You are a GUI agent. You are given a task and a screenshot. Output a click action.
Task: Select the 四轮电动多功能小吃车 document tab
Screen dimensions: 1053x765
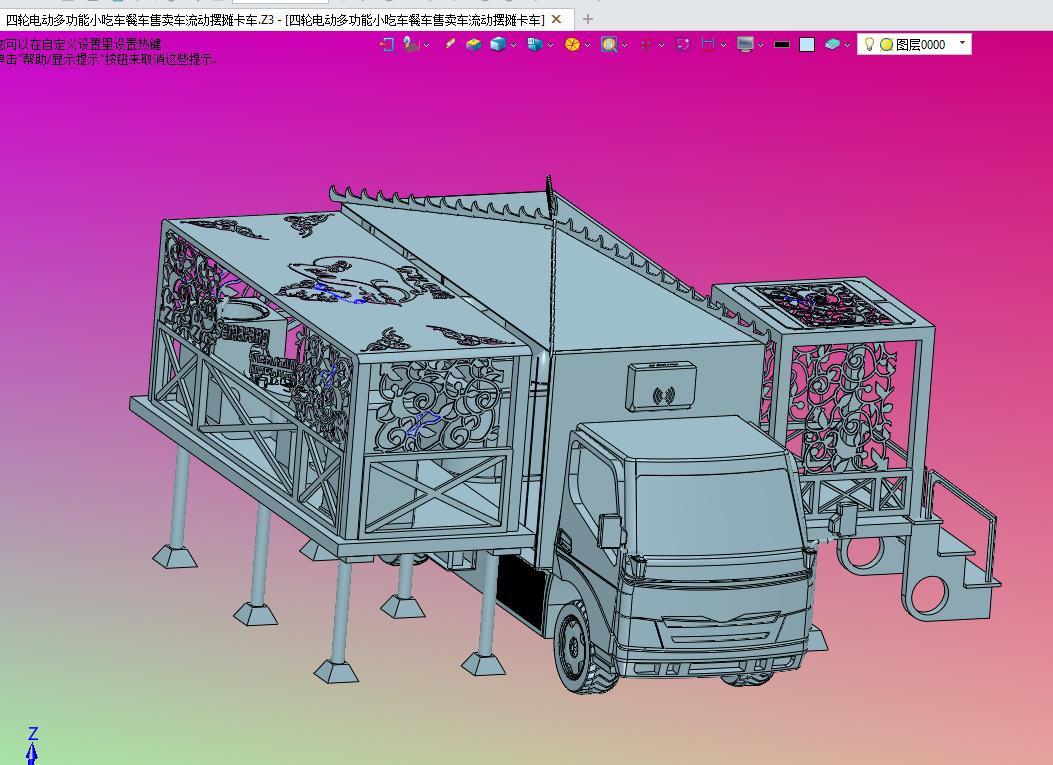coord(275,19)
